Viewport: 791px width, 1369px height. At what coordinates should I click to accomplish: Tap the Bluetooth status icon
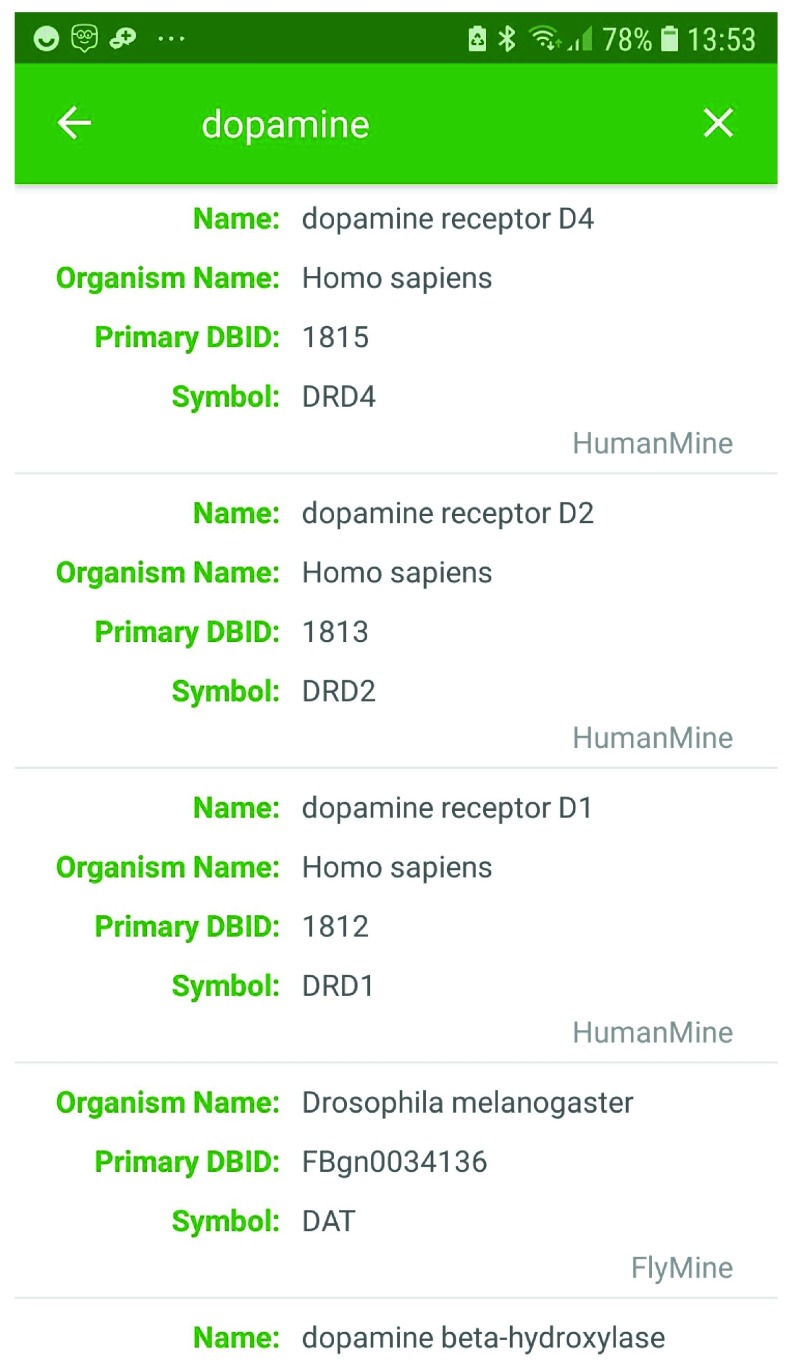point(507,39)
